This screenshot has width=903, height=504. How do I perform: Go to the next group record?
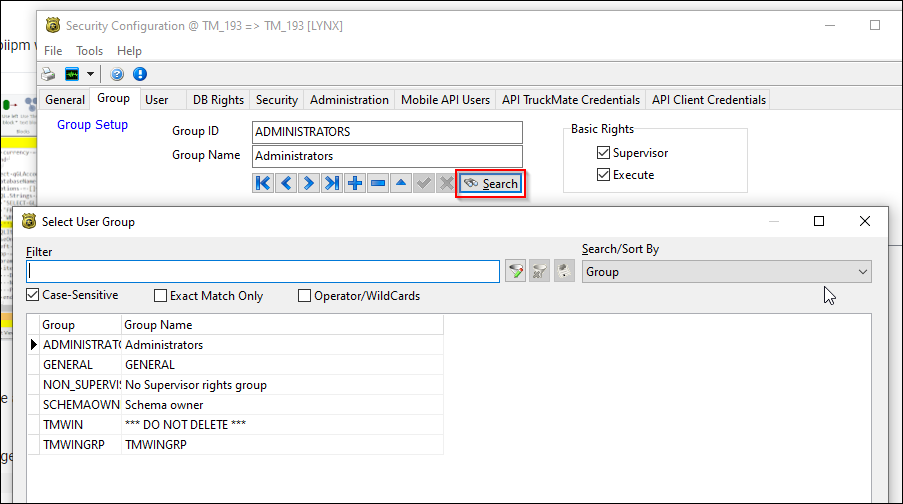(309, 184)
